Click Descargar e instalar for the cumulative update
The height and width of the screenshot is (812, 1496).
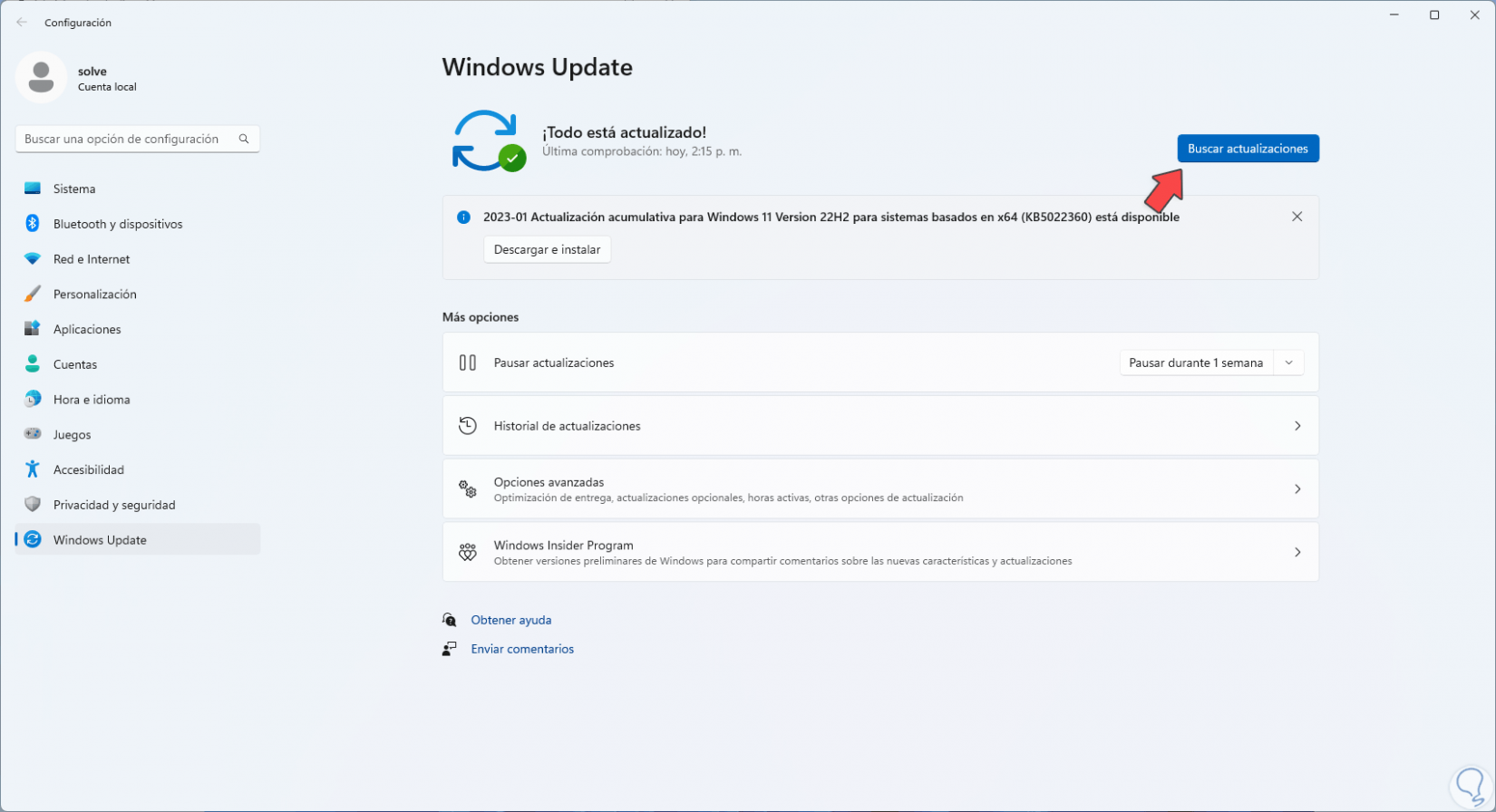[x=547, y=249]
